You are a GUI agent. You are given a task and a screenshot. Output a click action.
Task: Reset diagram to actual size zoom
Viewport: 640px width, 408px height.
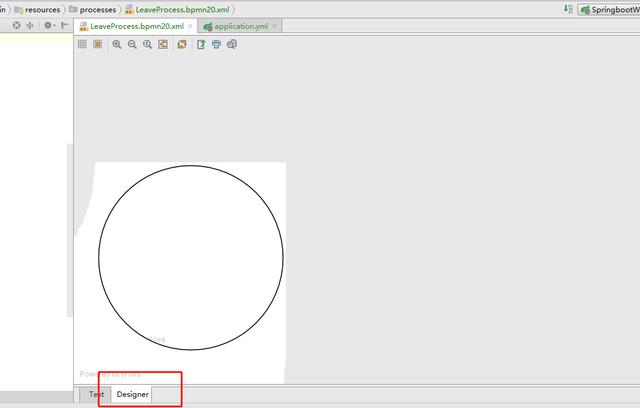(x=147, y=44)
